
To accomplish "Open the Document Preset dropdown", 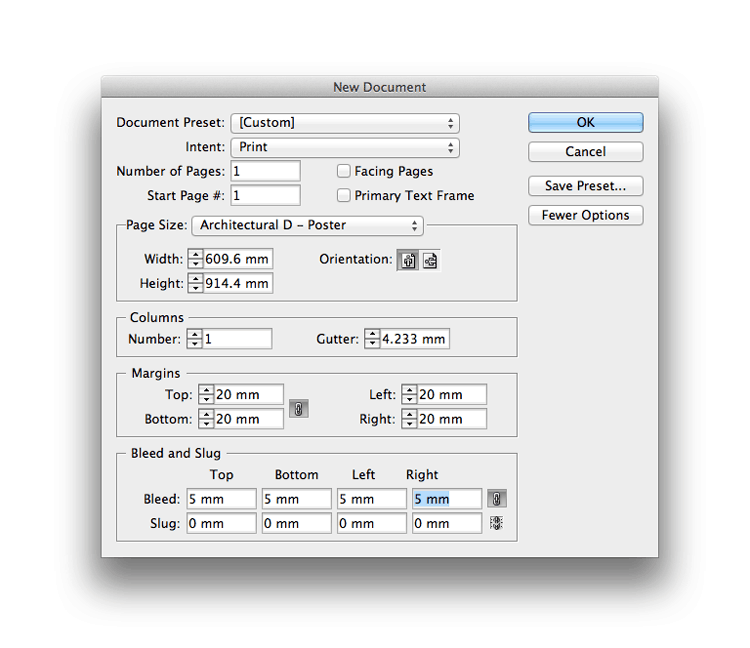I will [x=345, y=123].
